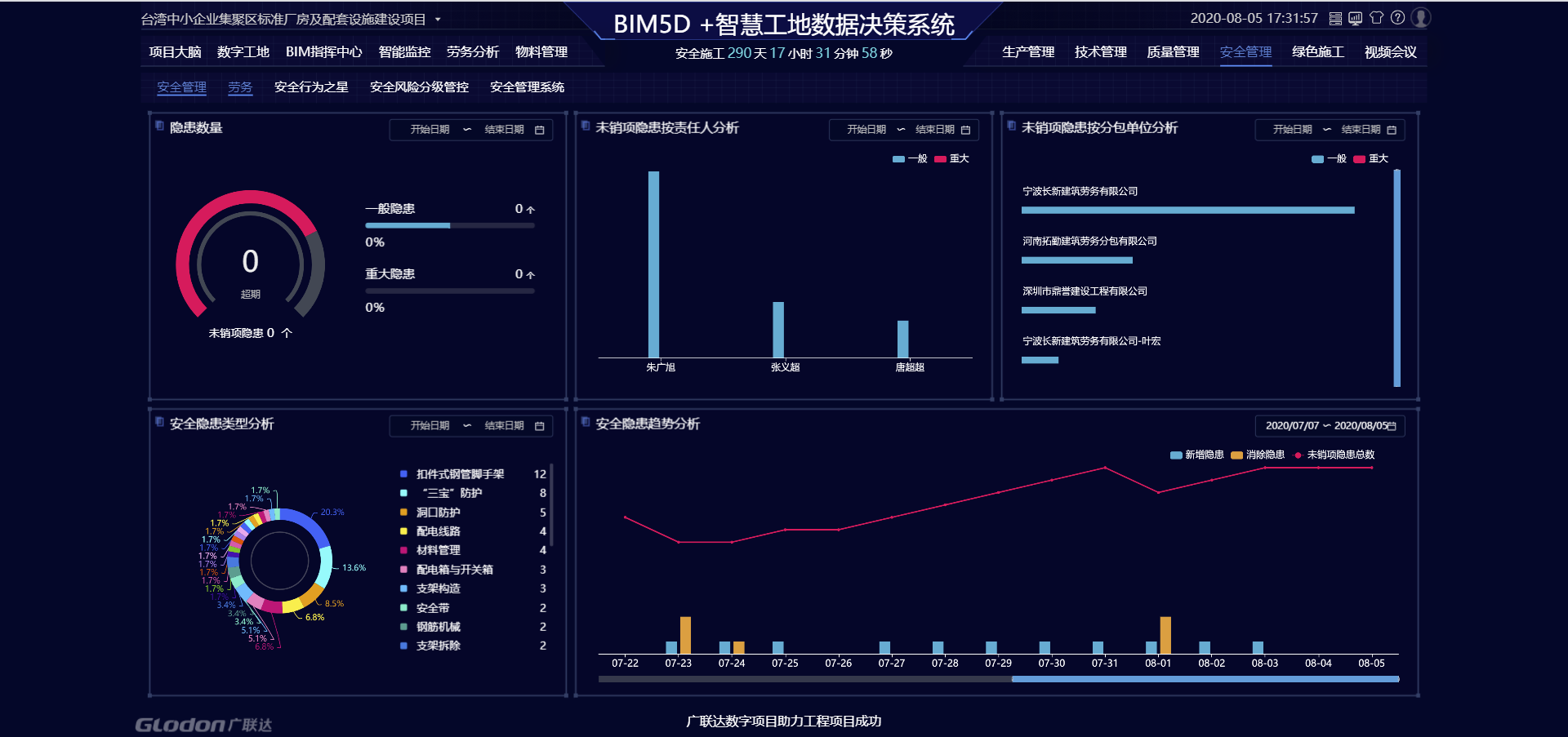Click calendar icon in 安全隐患趋势分析 date range

tap(1392, 426)
